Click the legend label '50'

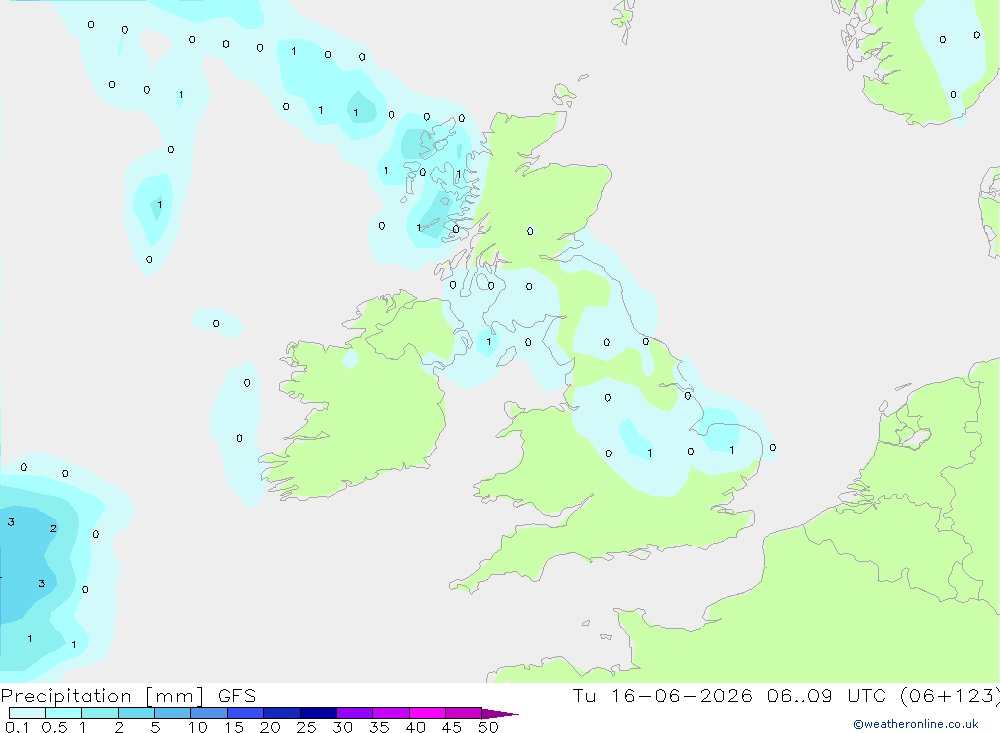488,727
